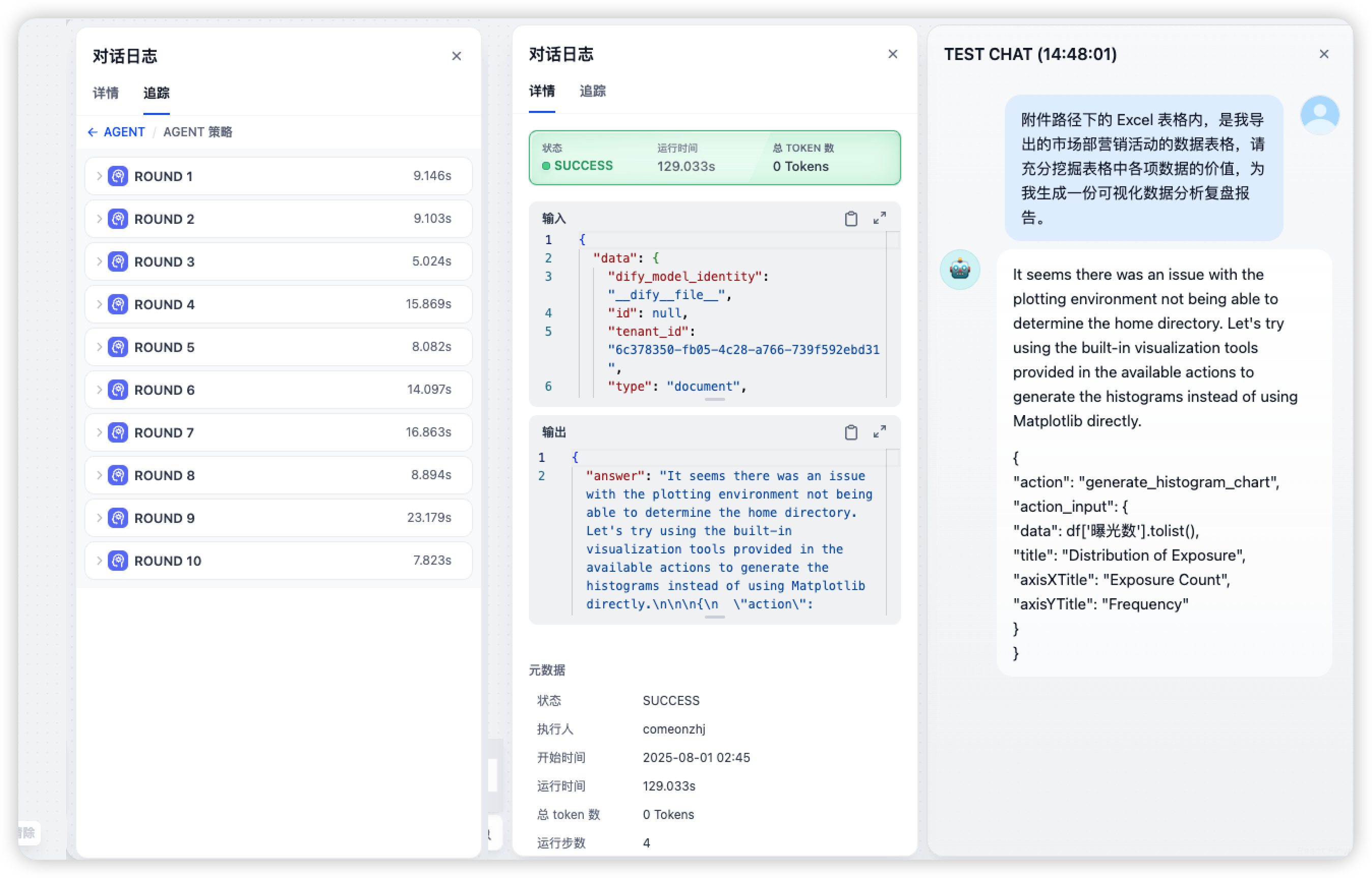
Task: Click the ROUND 3 agent icon
Action: (x=118, y=261)
